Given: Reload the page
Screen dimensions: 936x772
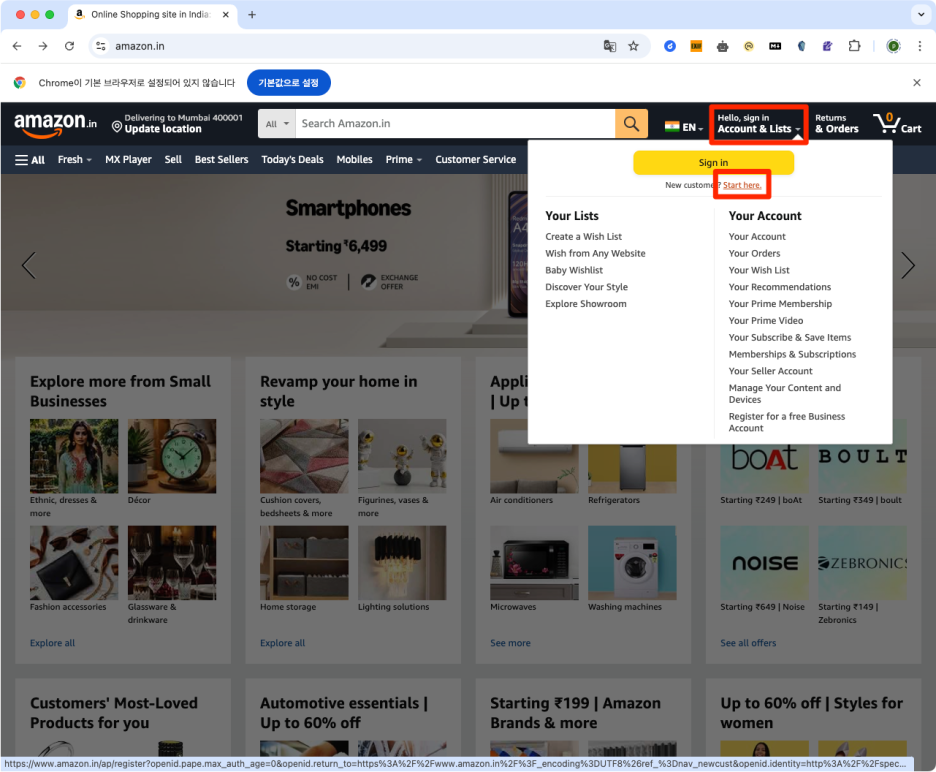Looking at the screenshot, I should [69, 46].
